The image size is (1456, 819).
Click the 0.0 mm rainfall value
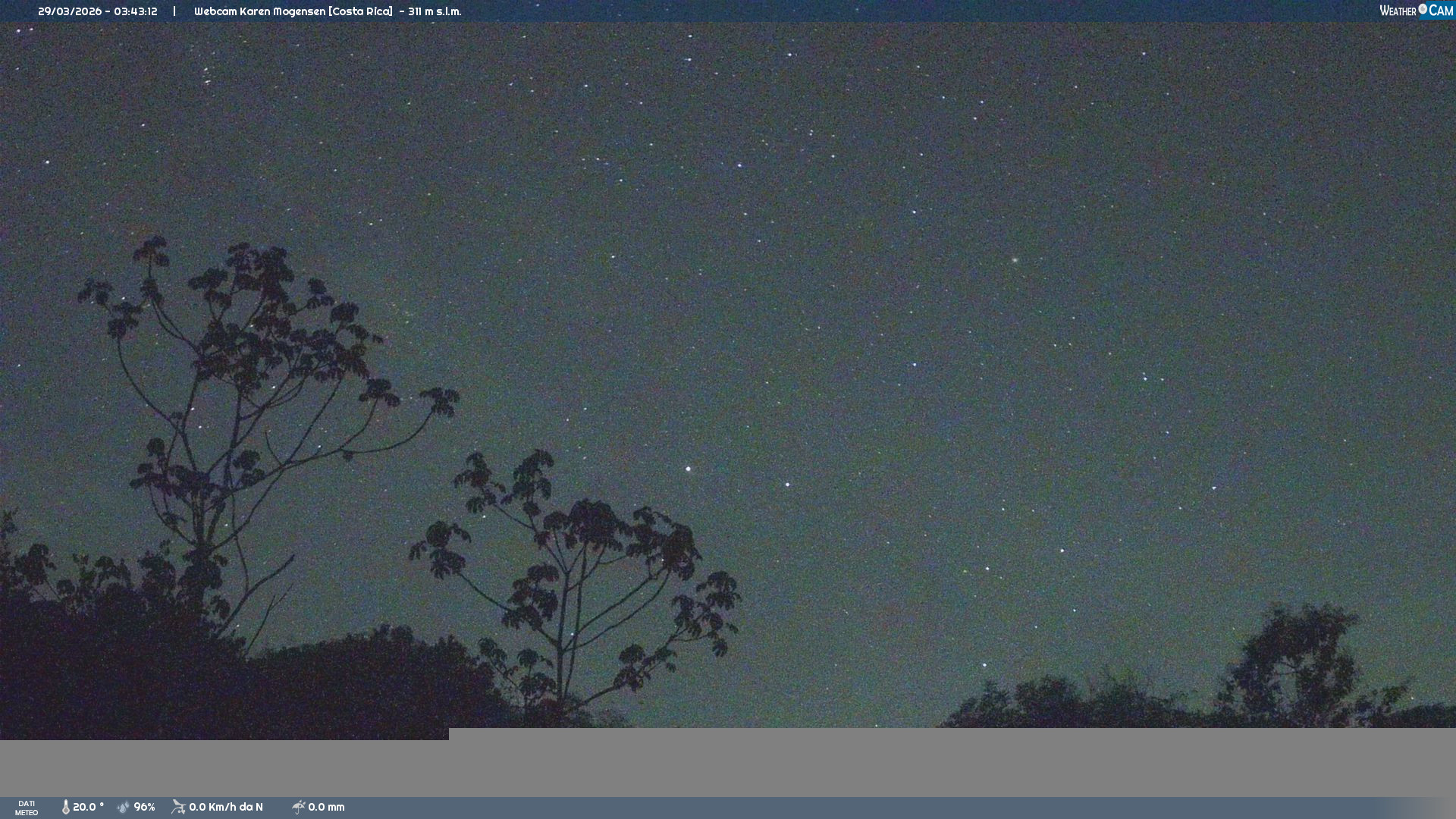coord(326,807)
